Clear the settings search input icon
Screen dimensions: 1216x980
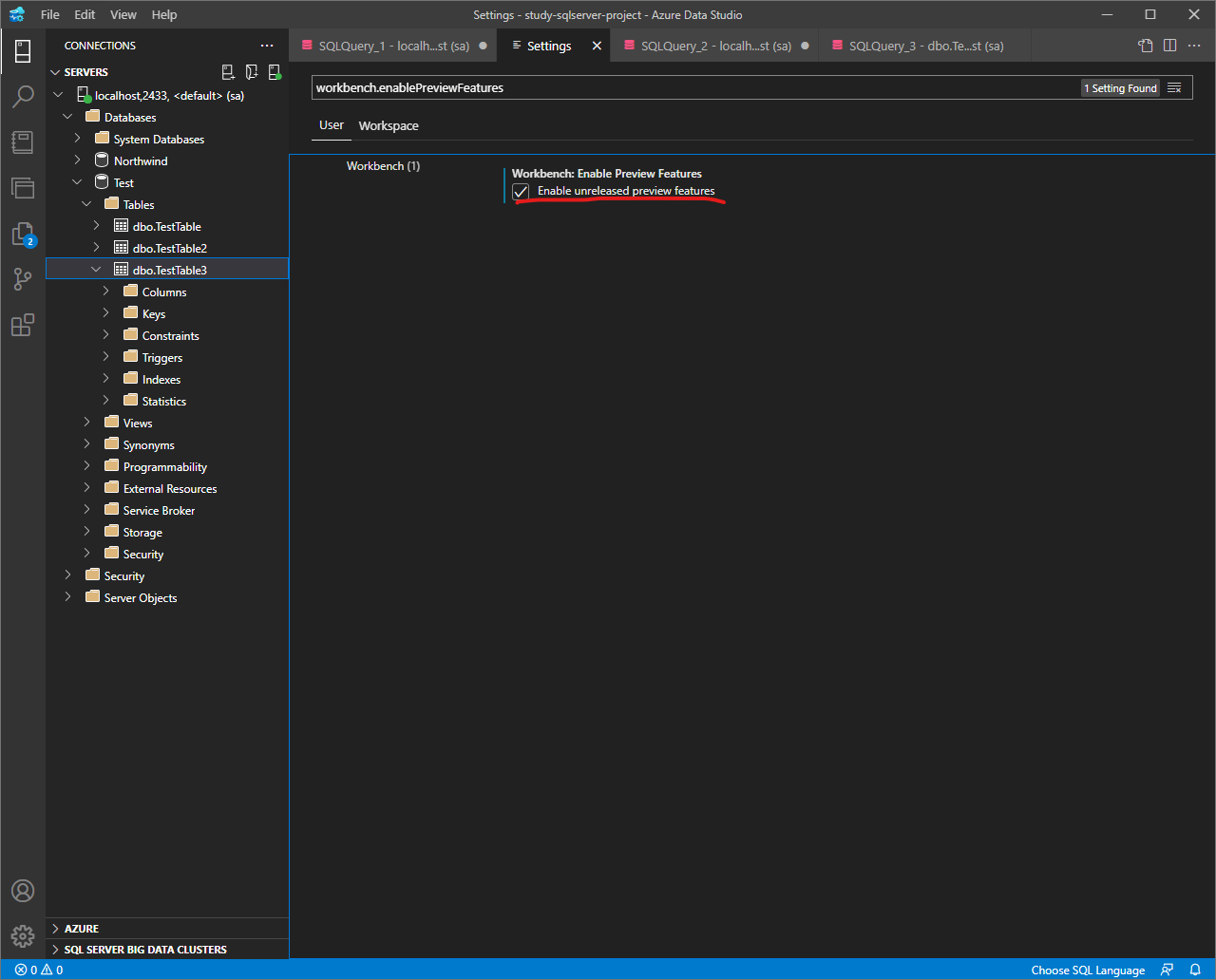[1175, 88]
